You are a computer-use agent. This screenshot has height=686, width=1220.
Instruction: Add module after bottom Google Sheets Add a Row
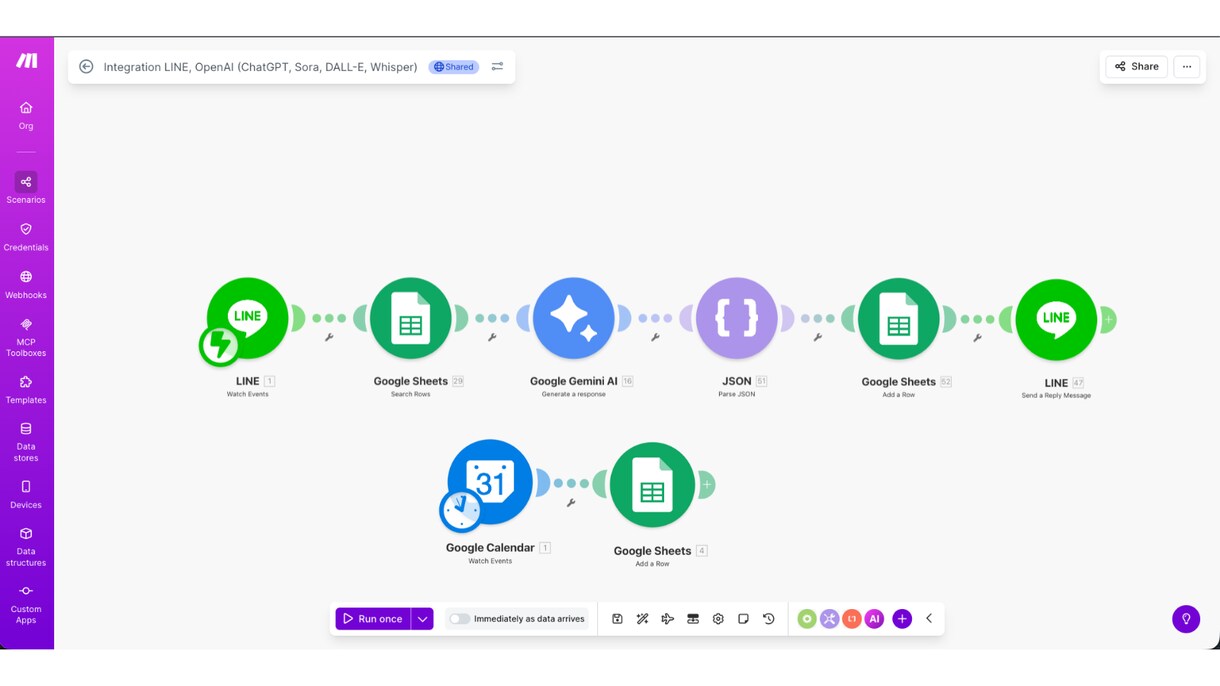pyautogui.click(x=706, y=485)
